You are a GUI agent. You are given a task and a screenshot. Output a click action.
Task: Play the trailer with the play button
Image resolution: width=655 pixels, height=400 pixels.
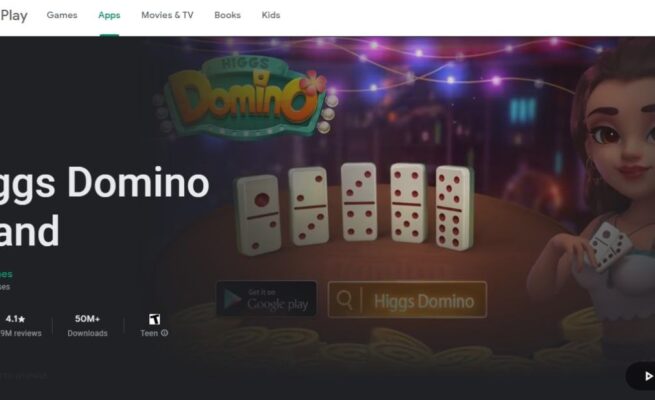coord(647,376)
